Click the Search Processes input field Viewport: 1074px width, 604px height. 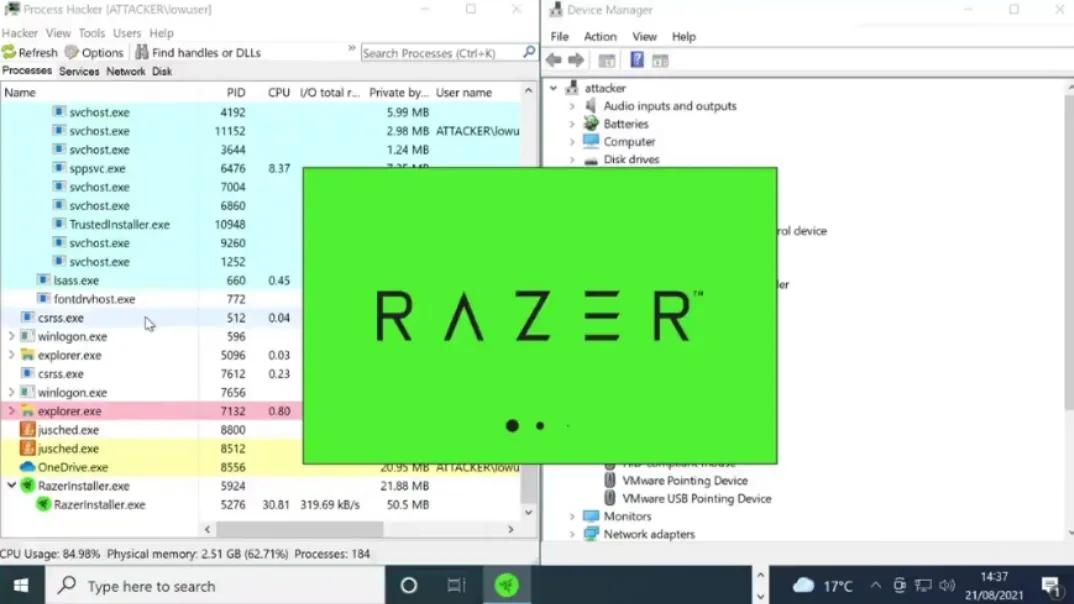[440, 52]
